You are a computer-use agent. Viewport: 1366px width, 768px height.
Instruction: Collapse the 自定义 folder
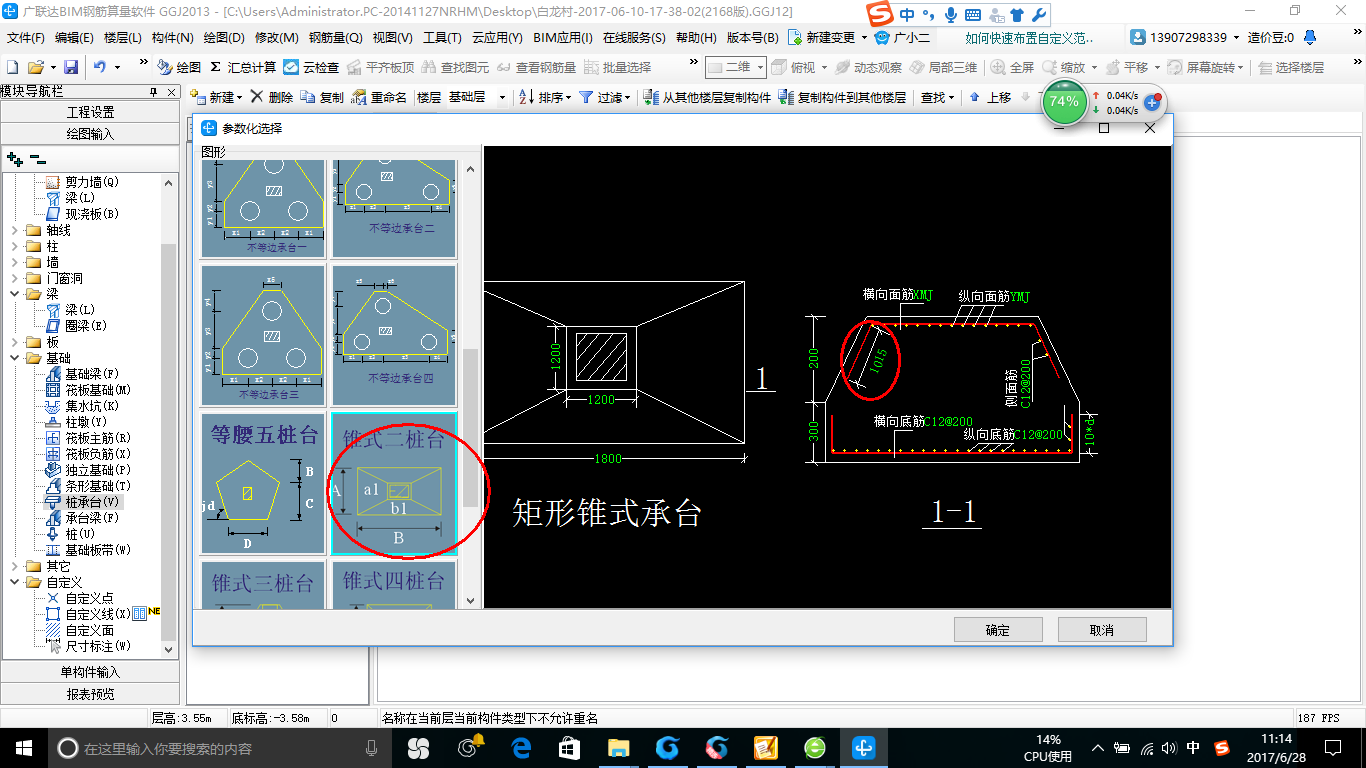pos(15,582)
